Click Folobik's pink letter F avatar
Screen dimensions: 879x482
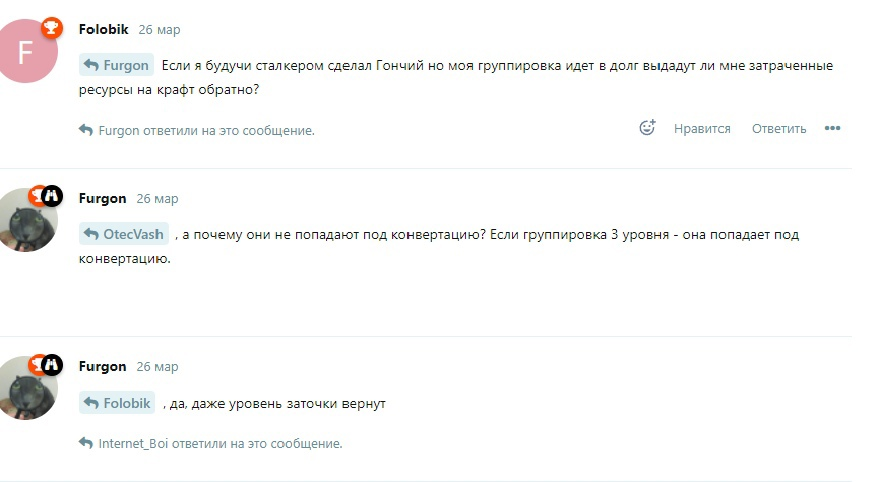point(25,51)
